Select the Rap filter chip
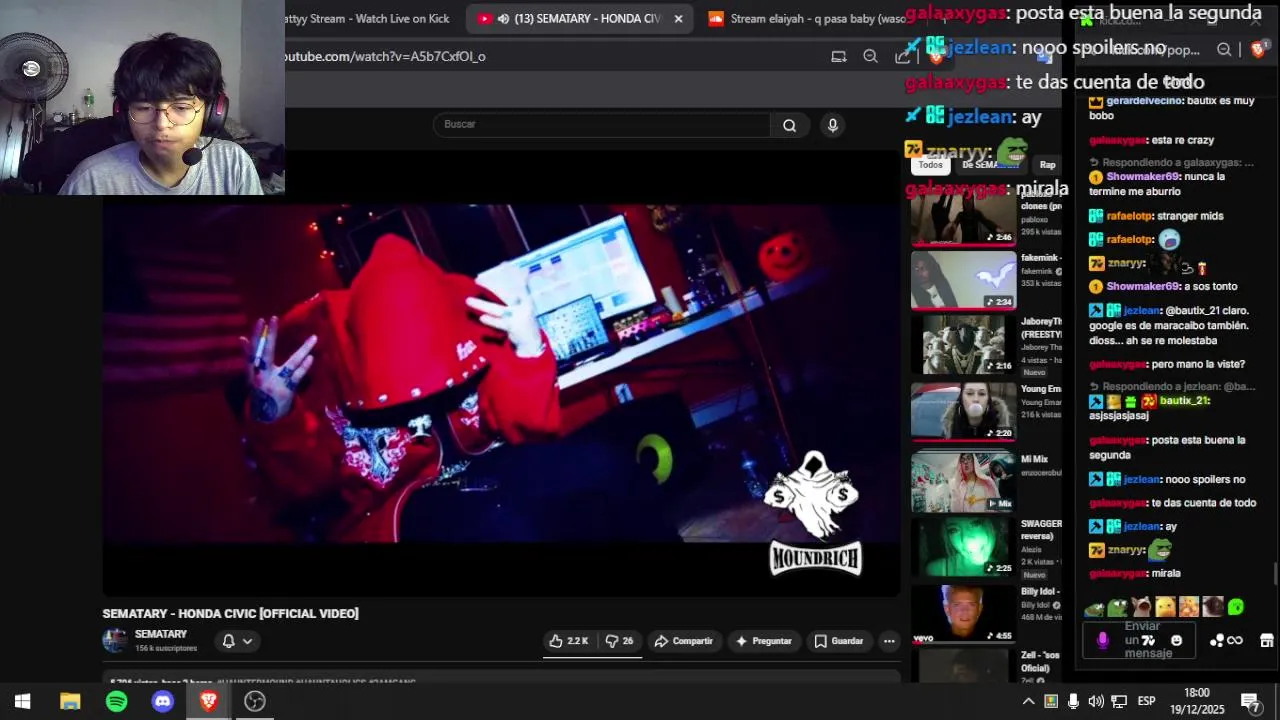This screenshot has height=720, width=1280. [1047, 165]
